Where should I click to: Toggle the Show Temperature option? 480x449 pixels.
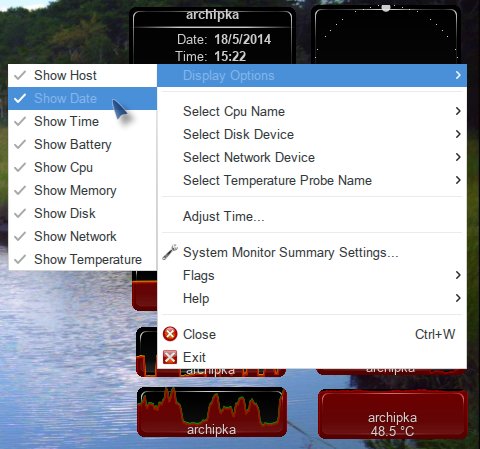[x=82, y=259]
